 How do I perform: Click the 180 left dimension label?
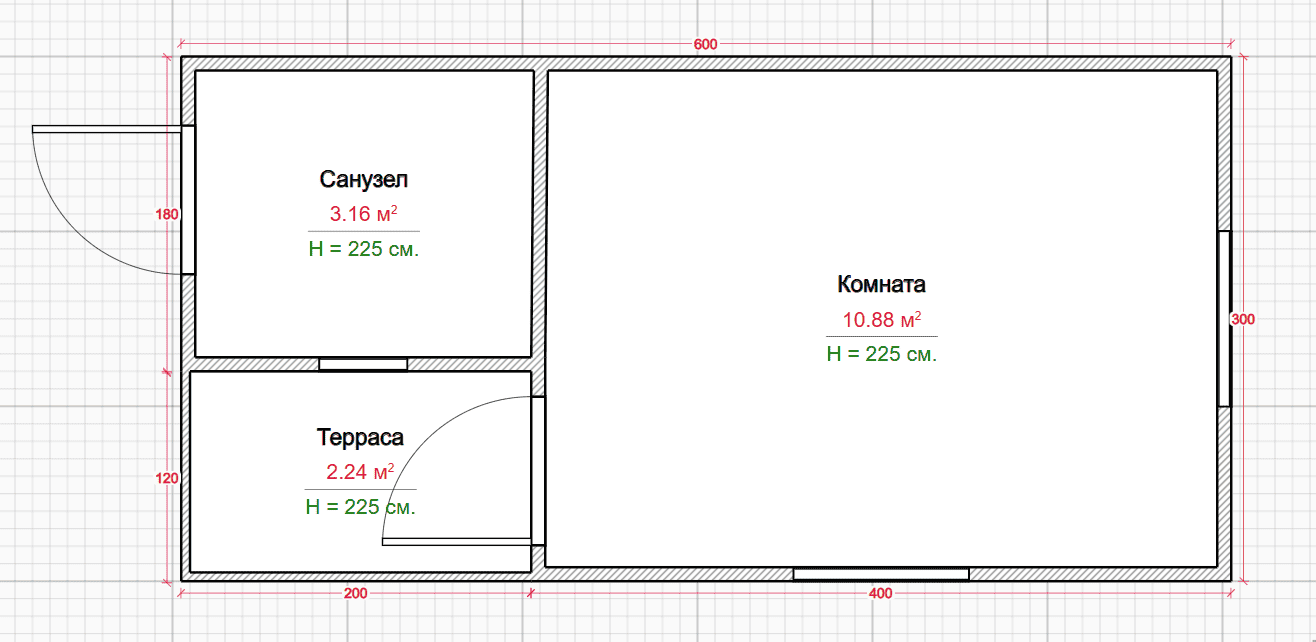pos(167,214)
